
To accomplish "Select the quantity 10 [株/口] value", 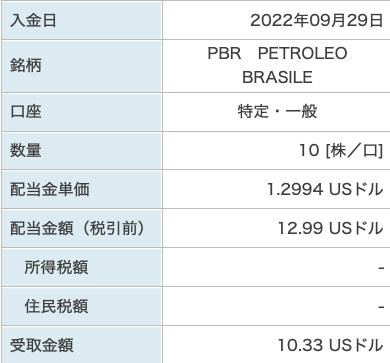I will (x=341, y=151).
